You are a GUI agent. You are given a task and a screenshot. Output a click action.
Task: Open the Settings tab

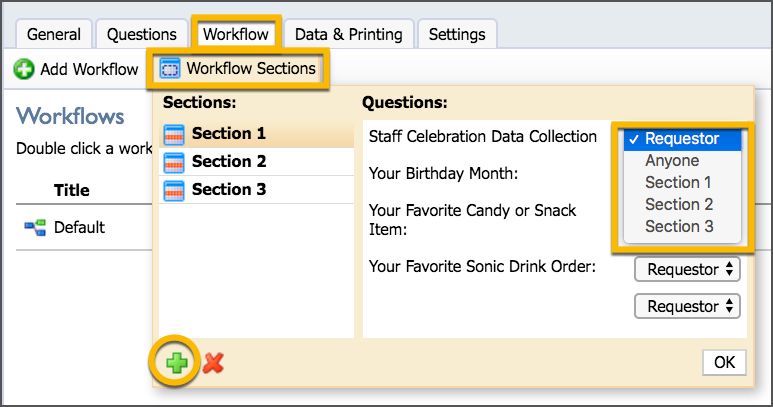point(457,34)
